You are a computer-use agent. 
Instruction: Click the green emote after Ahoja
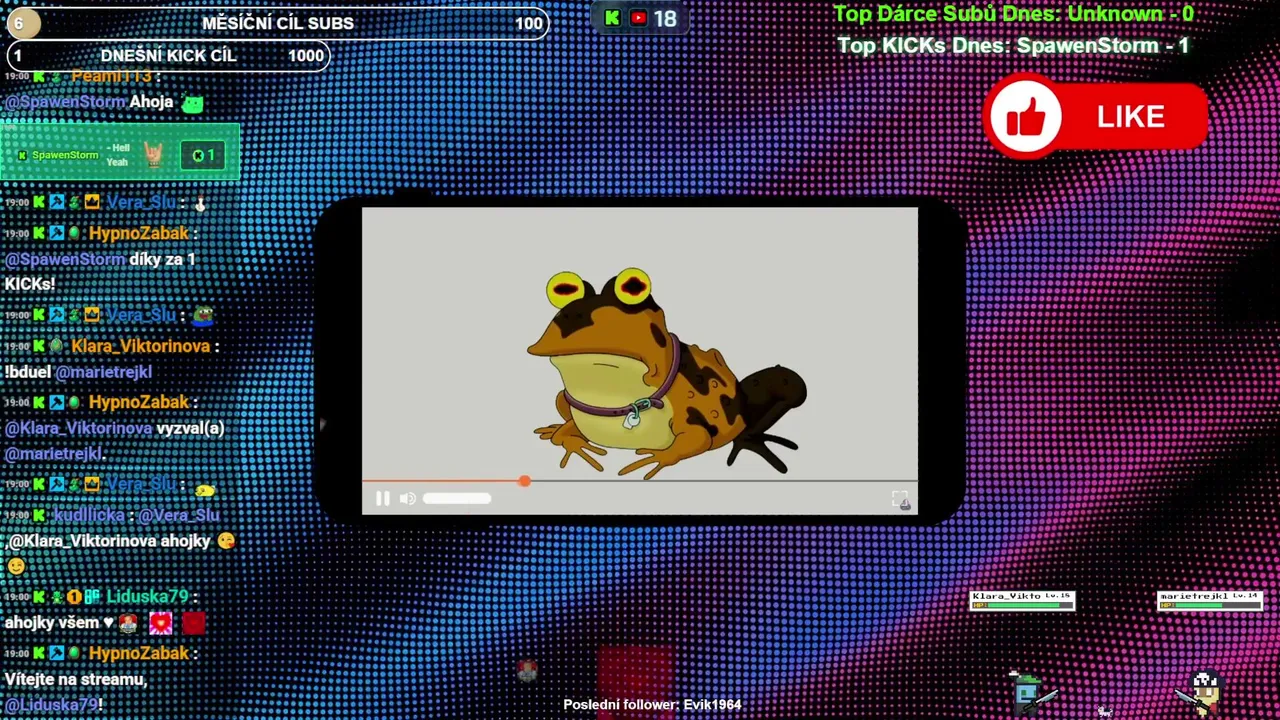(x=193, y=102)
